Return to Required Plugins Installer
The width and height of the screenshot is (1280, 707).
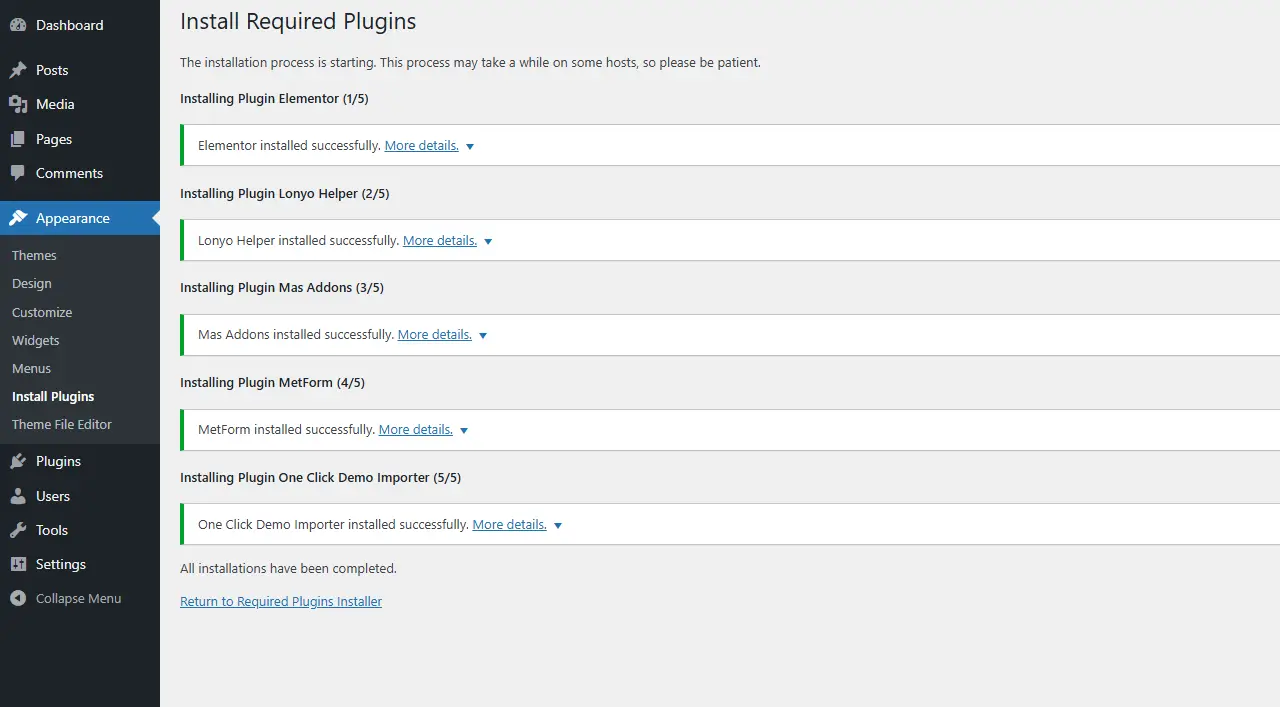tap(281, 601)
